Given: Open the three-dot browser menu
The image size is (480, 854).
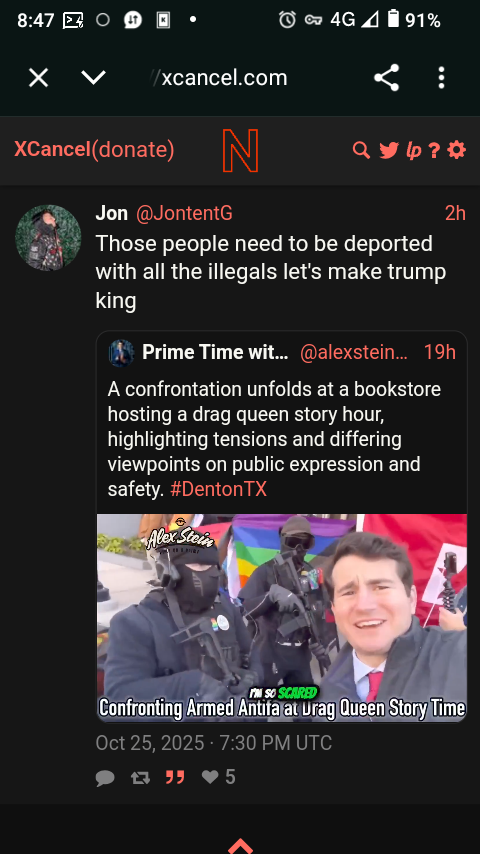Looking at the screenshot, I should coord(441,78).
